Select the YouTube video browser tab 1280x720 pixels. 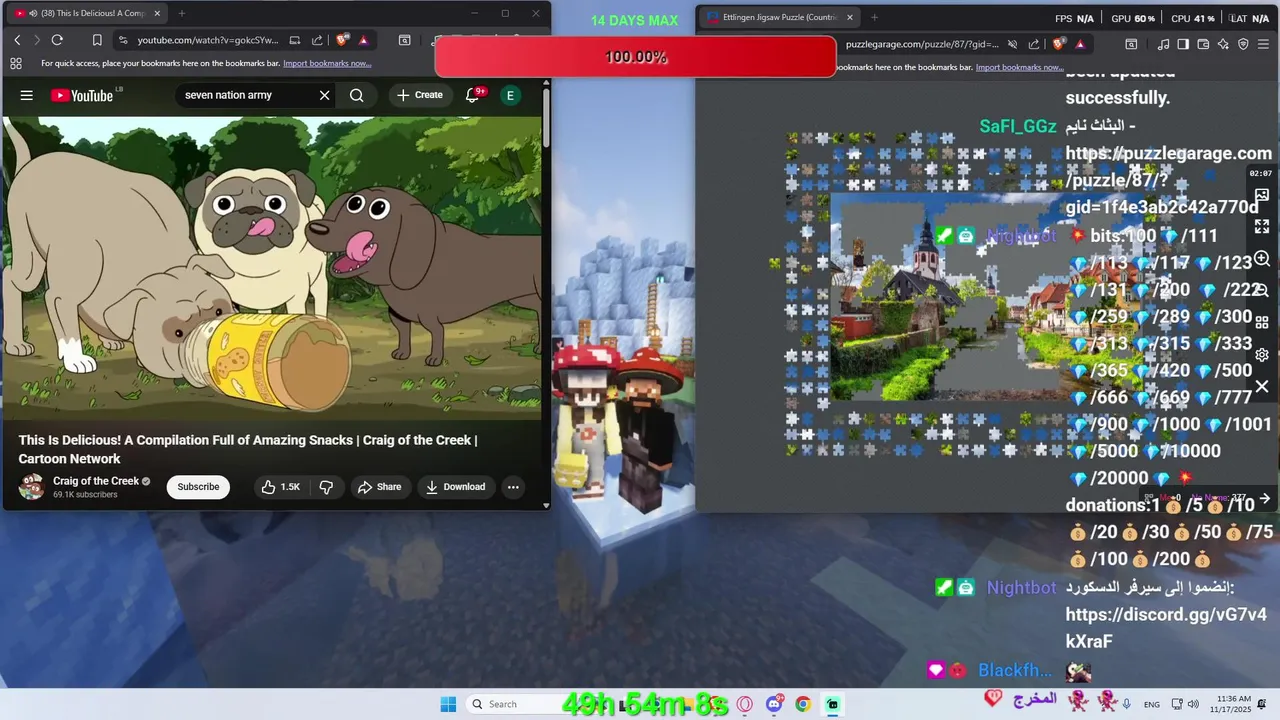(x=87, y=13)
